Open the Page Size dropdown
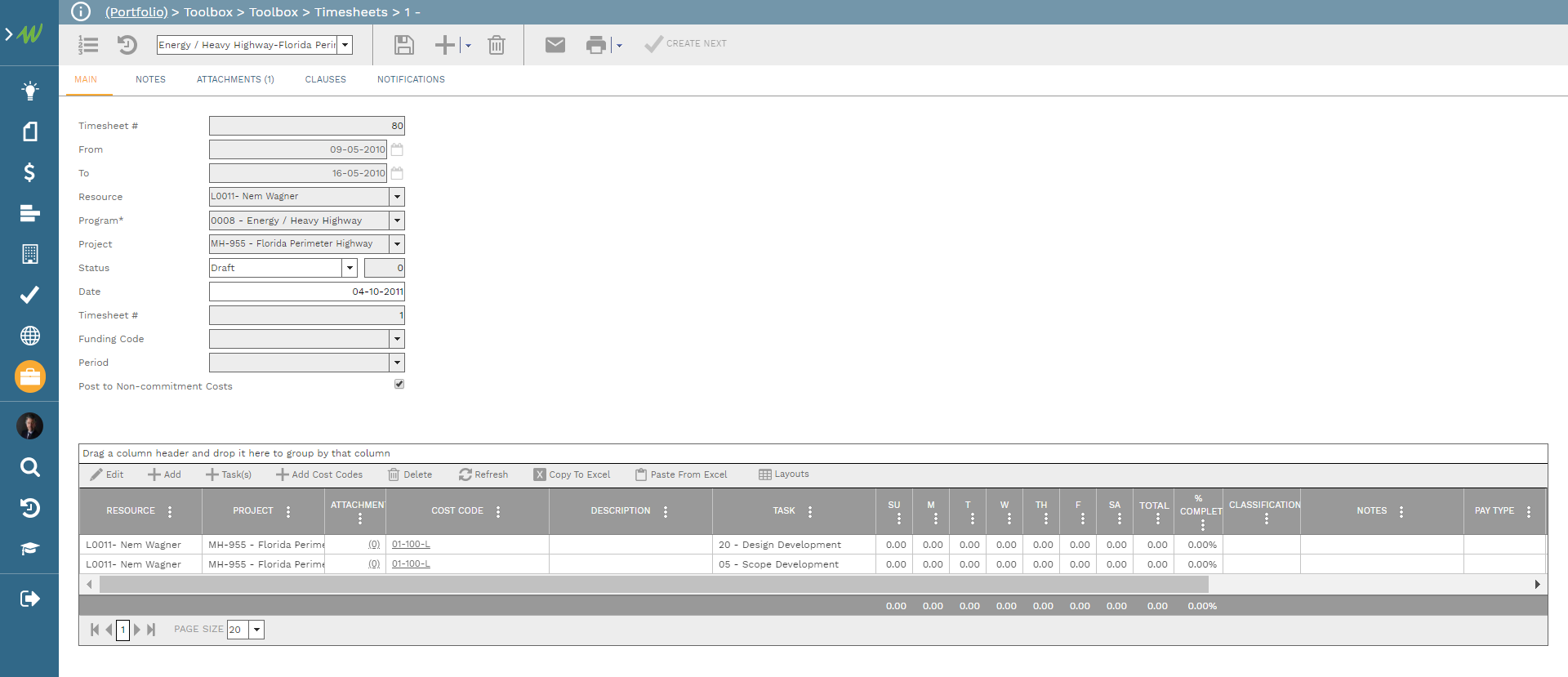 pyautogui.click(x=256, y=630)
